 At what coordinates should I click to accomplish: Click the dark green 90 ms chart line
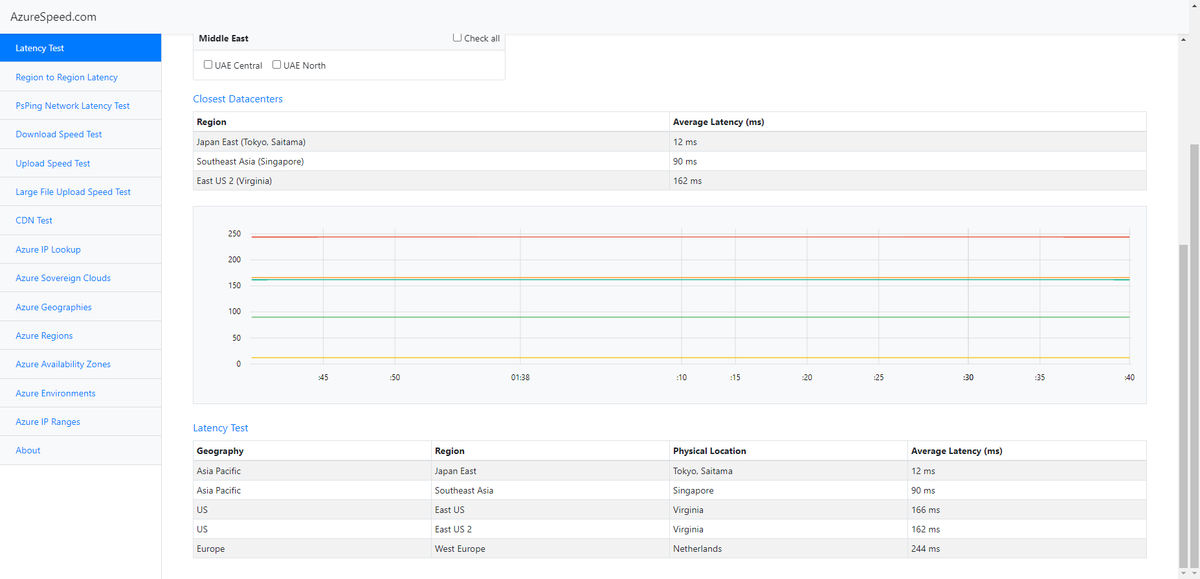click(x=690, y=317)
